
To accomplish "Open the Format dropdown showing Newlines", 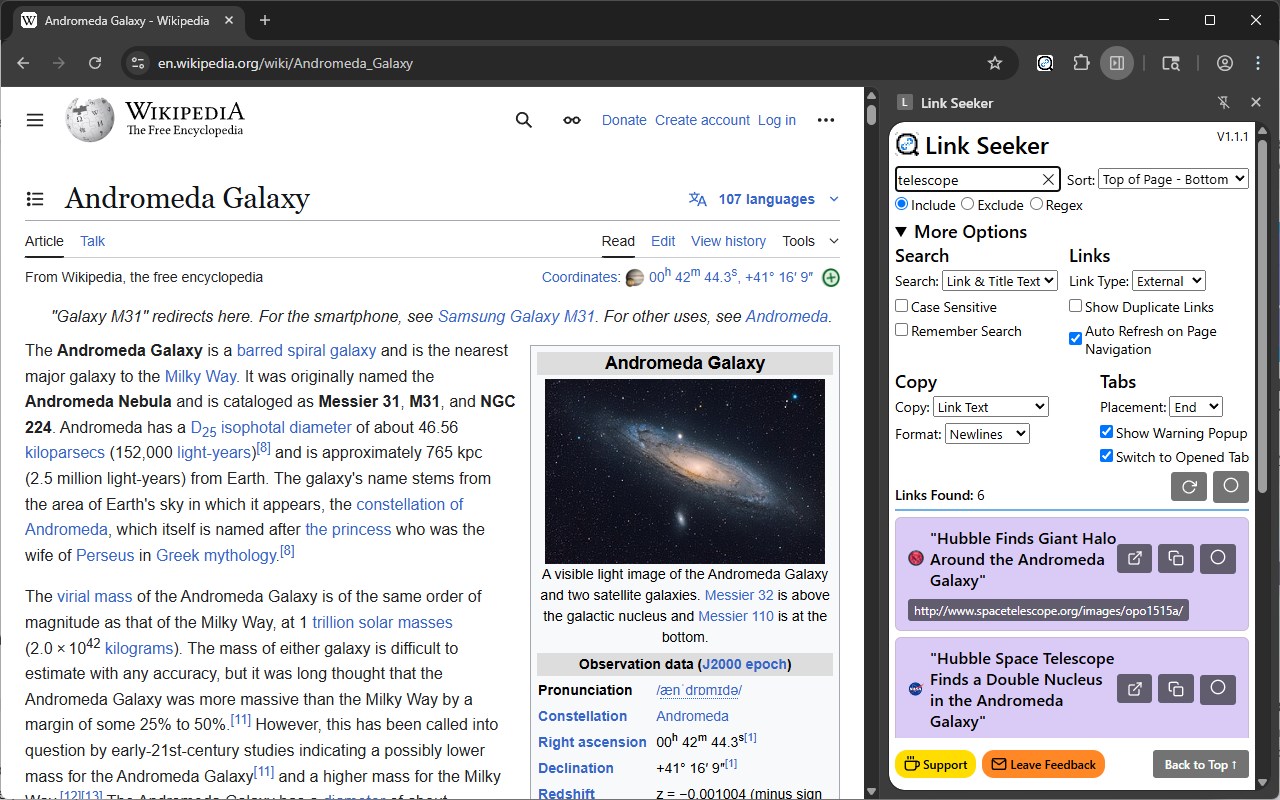I will point(987,434).
